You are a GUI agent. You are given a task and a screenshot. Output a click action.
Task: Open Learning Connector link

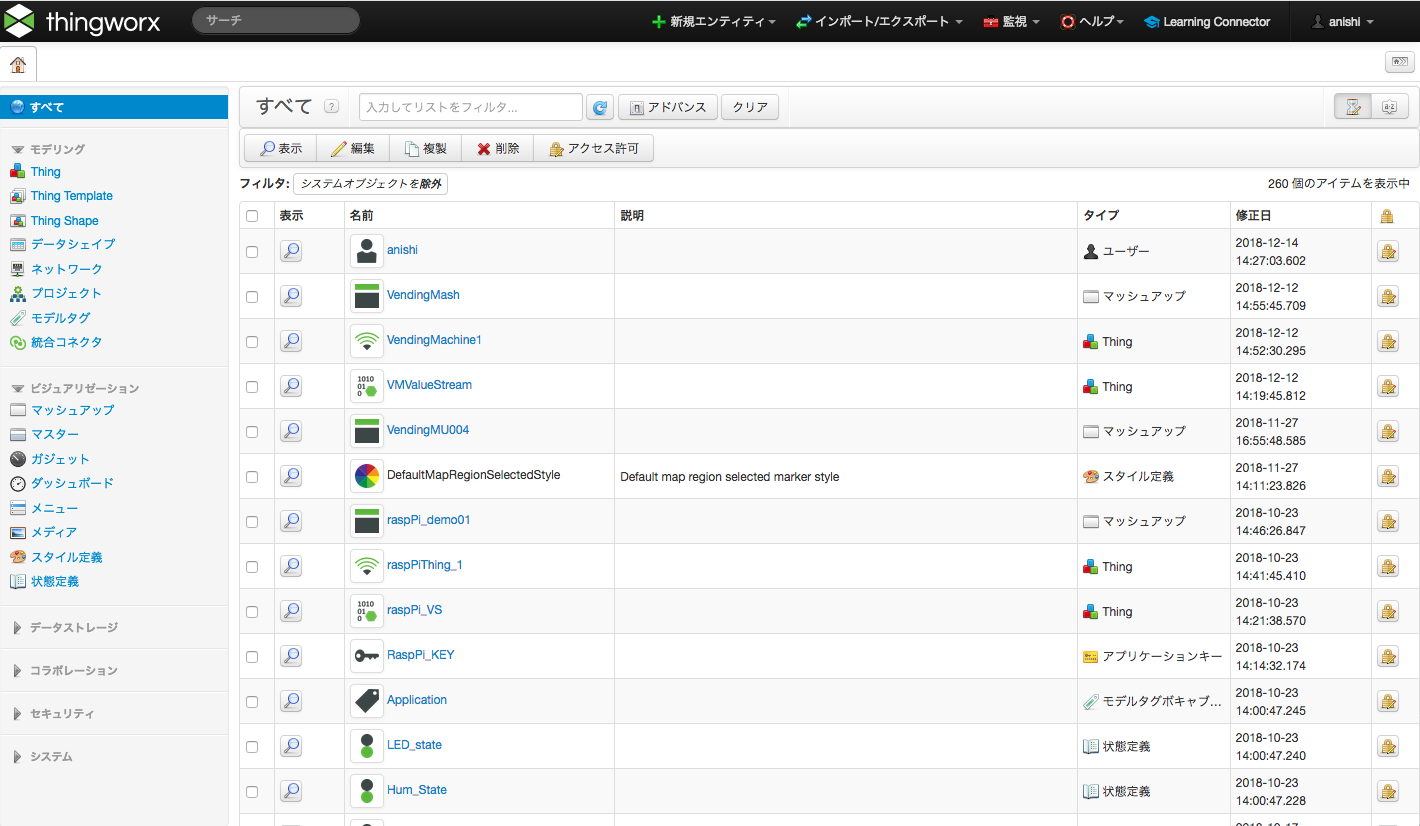click(1207, 21)
